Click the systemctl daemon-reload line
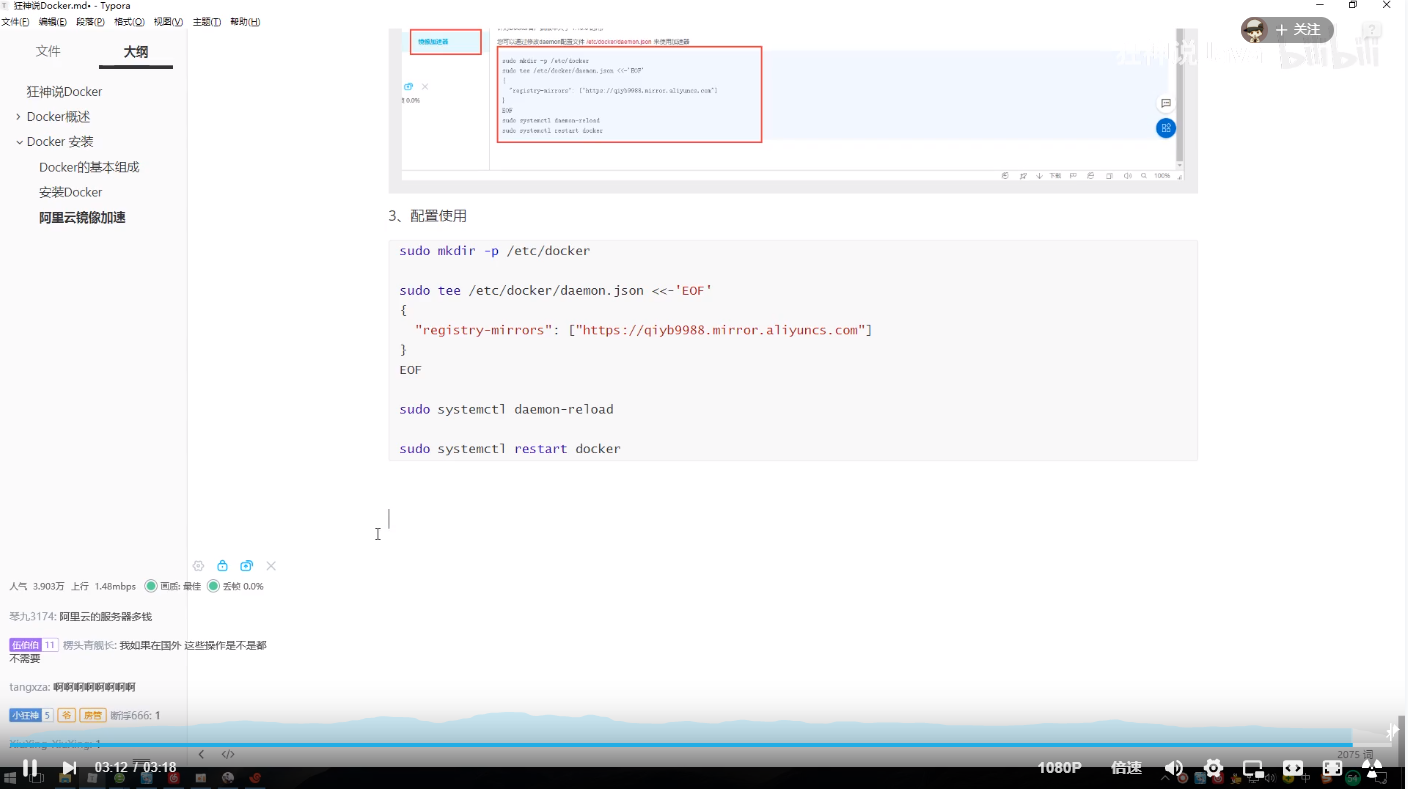This screenshot has height=789, width=1408. [x=506, y=409]
